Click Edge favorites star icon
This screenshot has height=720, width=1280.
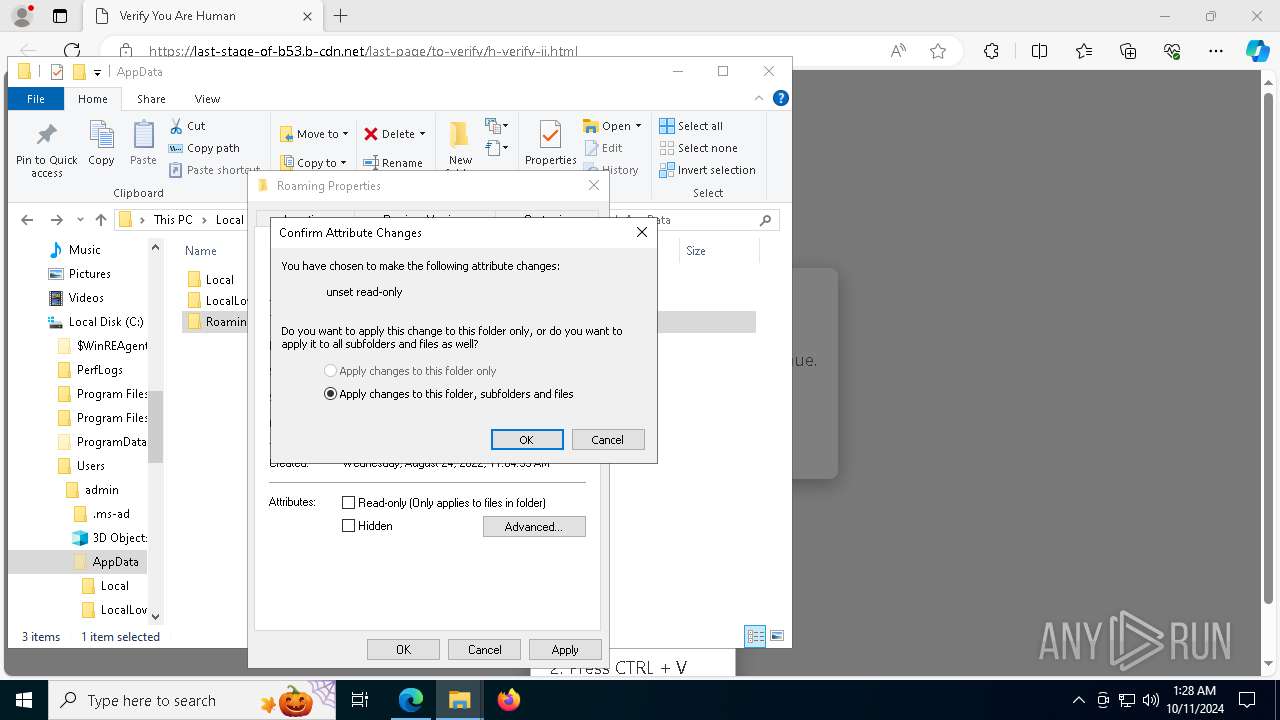pyautogui.click(x=938, y=51)
